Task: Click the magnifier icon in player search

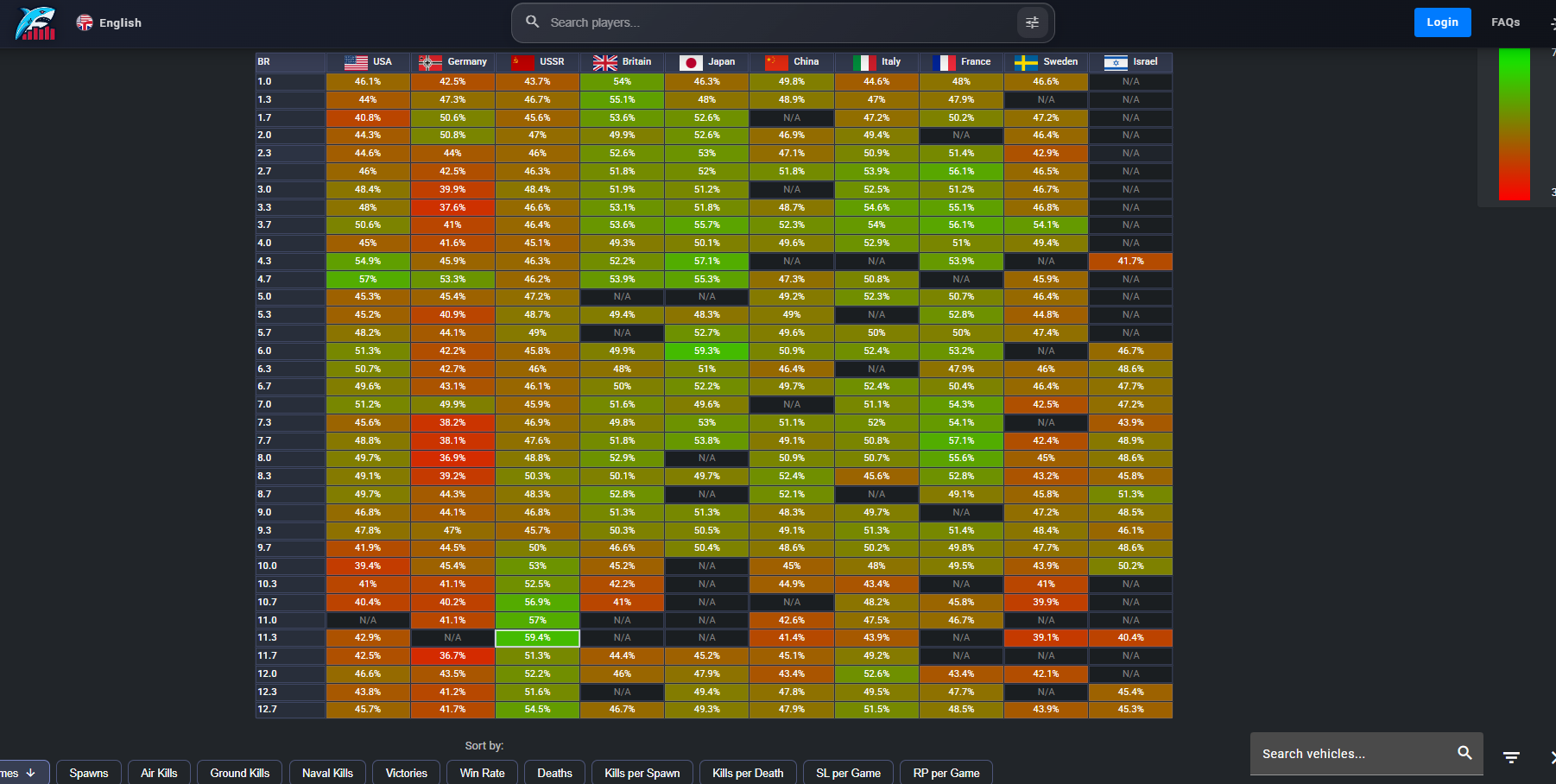Action: tap(533, 22)
